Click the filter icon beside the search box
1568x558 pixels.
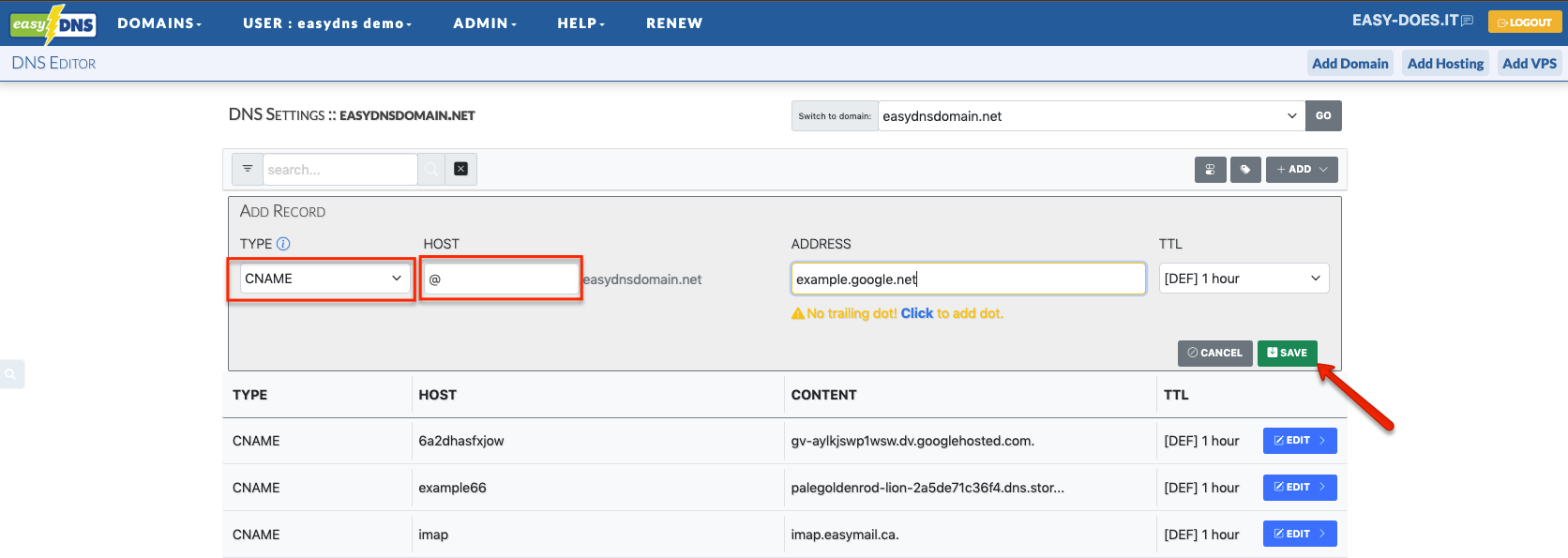point(248,169)
